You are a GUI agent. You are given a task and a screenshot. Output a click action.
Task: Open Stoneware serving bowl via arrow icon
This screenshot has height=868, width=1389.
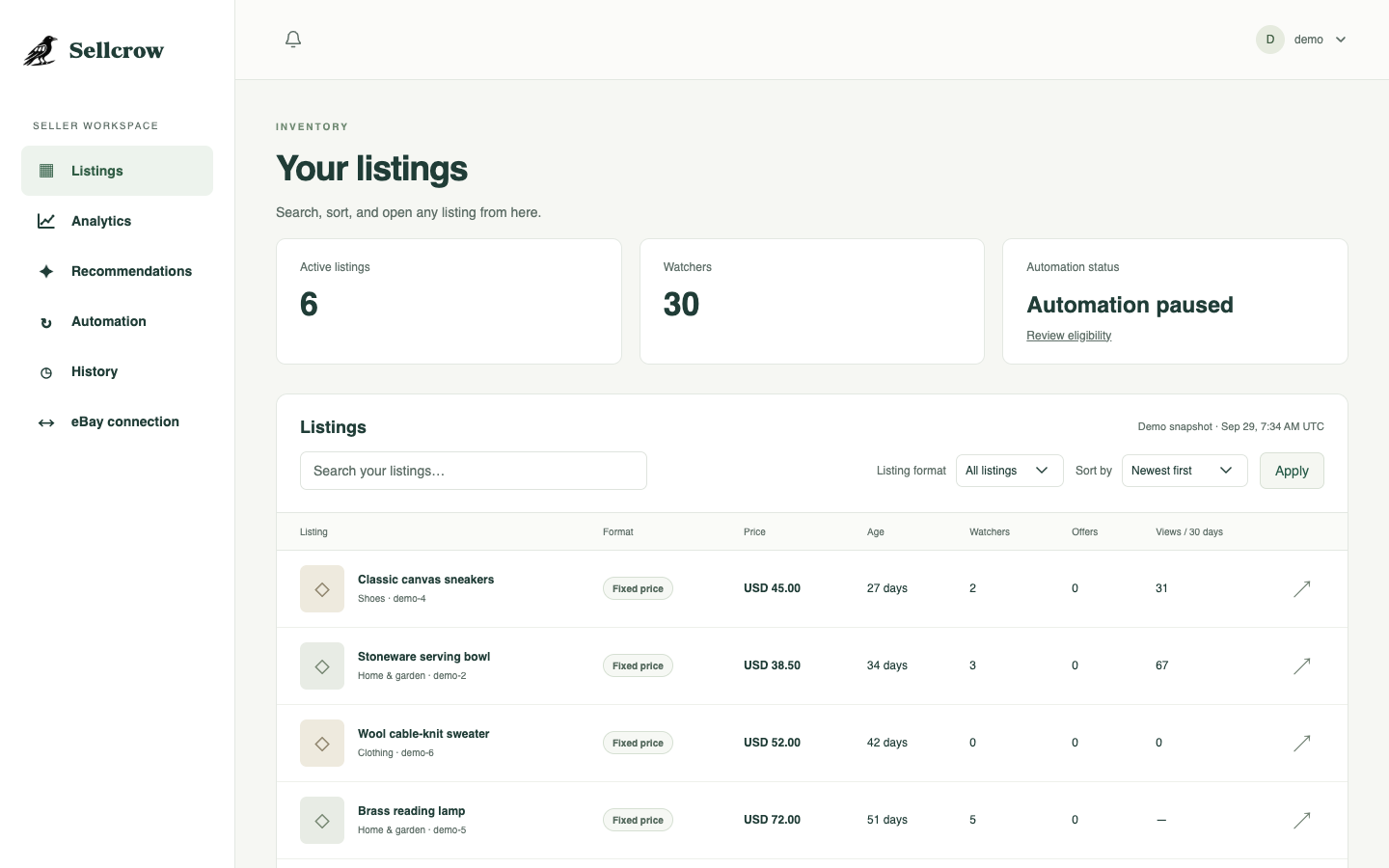(1301, 665)
